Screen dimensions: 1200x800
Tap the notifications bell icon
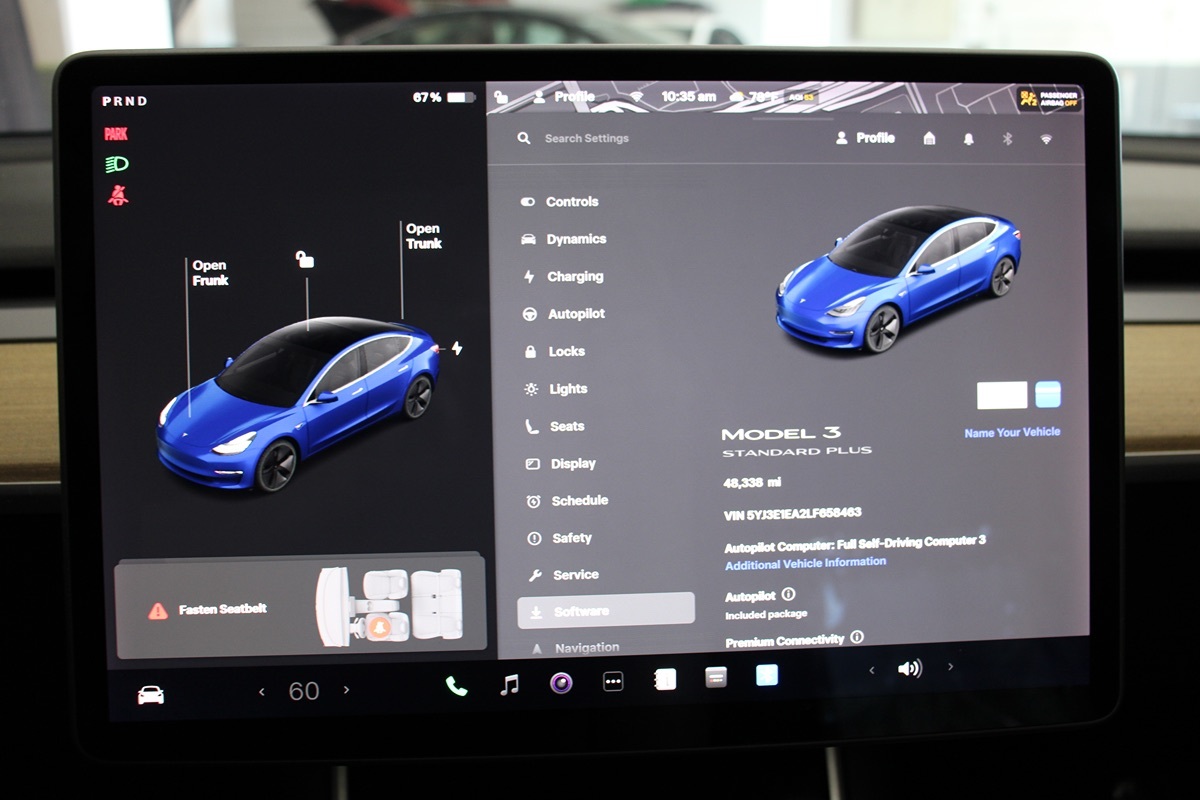click(968, 139)
